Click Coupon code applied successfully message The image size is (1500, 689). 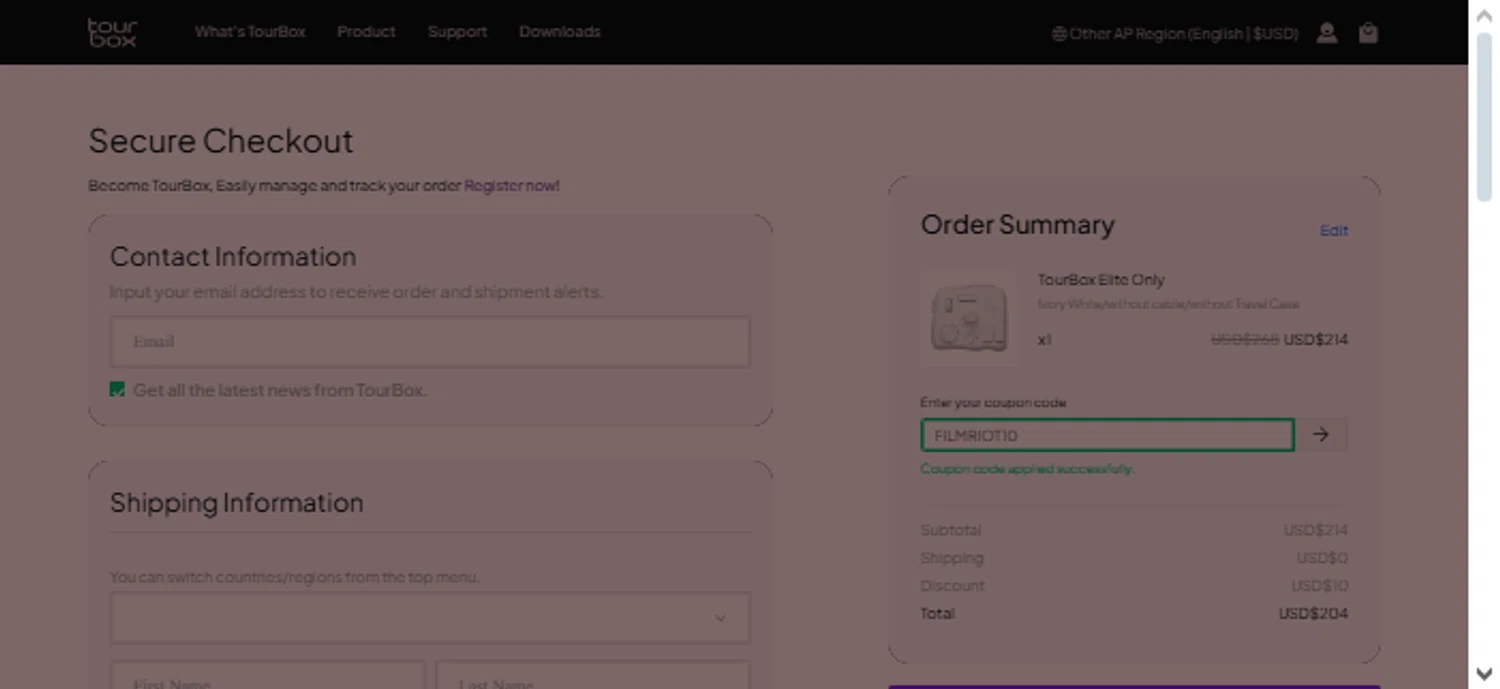[x=1027, y=469]
